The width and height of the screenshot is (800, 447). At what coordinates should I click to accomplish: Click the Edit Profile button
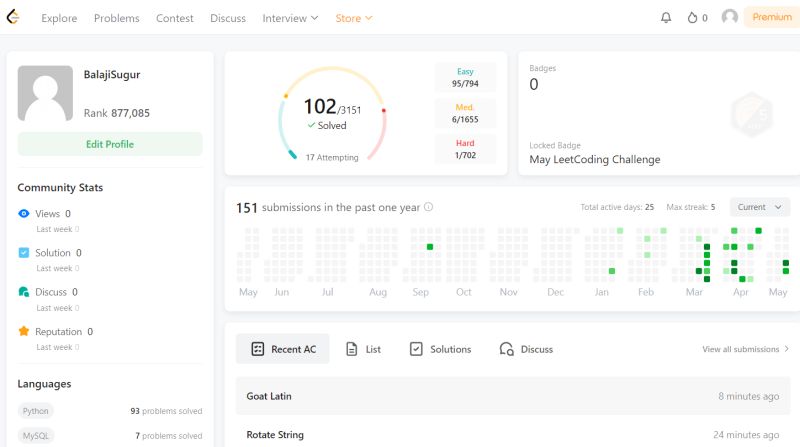(110, 144)
